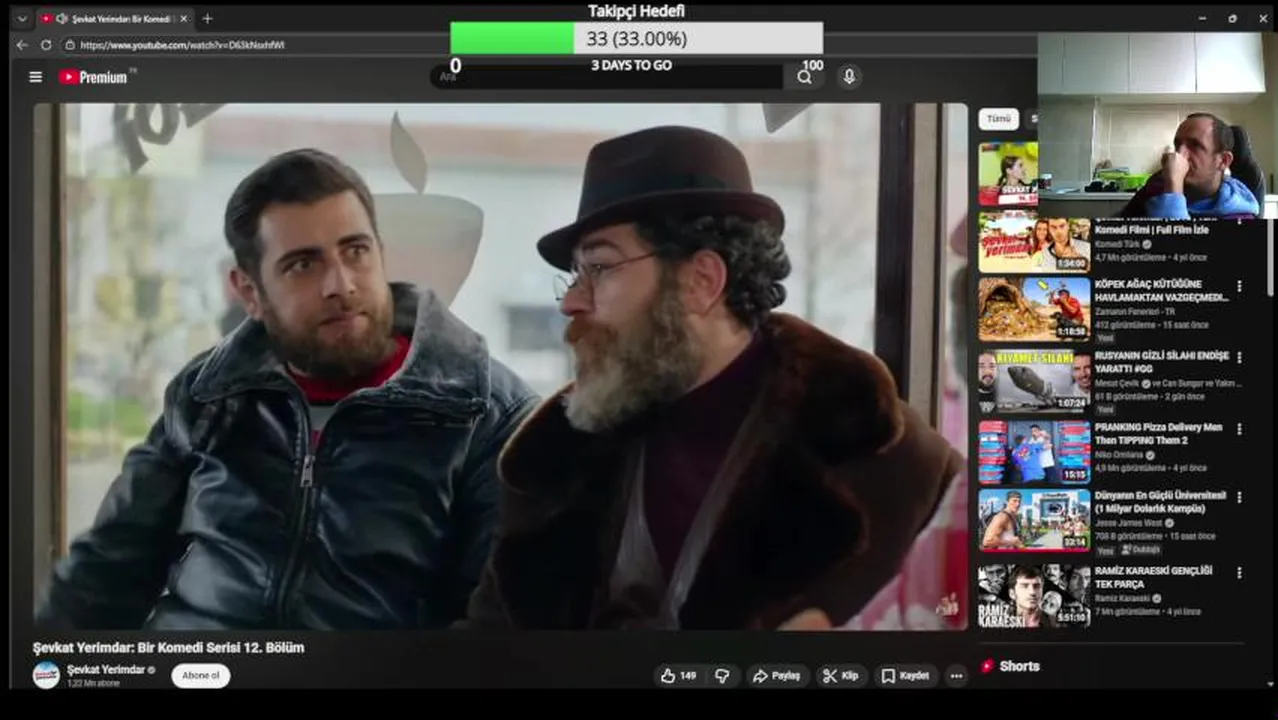This screenshot has width=1278, height=720.
Task: Click the YouTube address bar URL
Action: 182,45
